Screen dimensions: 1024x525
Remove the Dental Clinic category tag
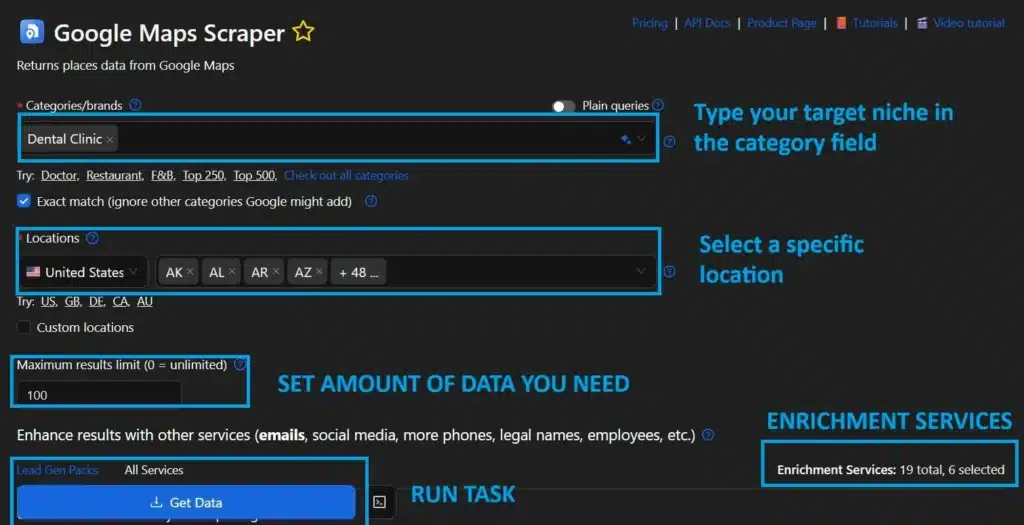tap(110, 139)
